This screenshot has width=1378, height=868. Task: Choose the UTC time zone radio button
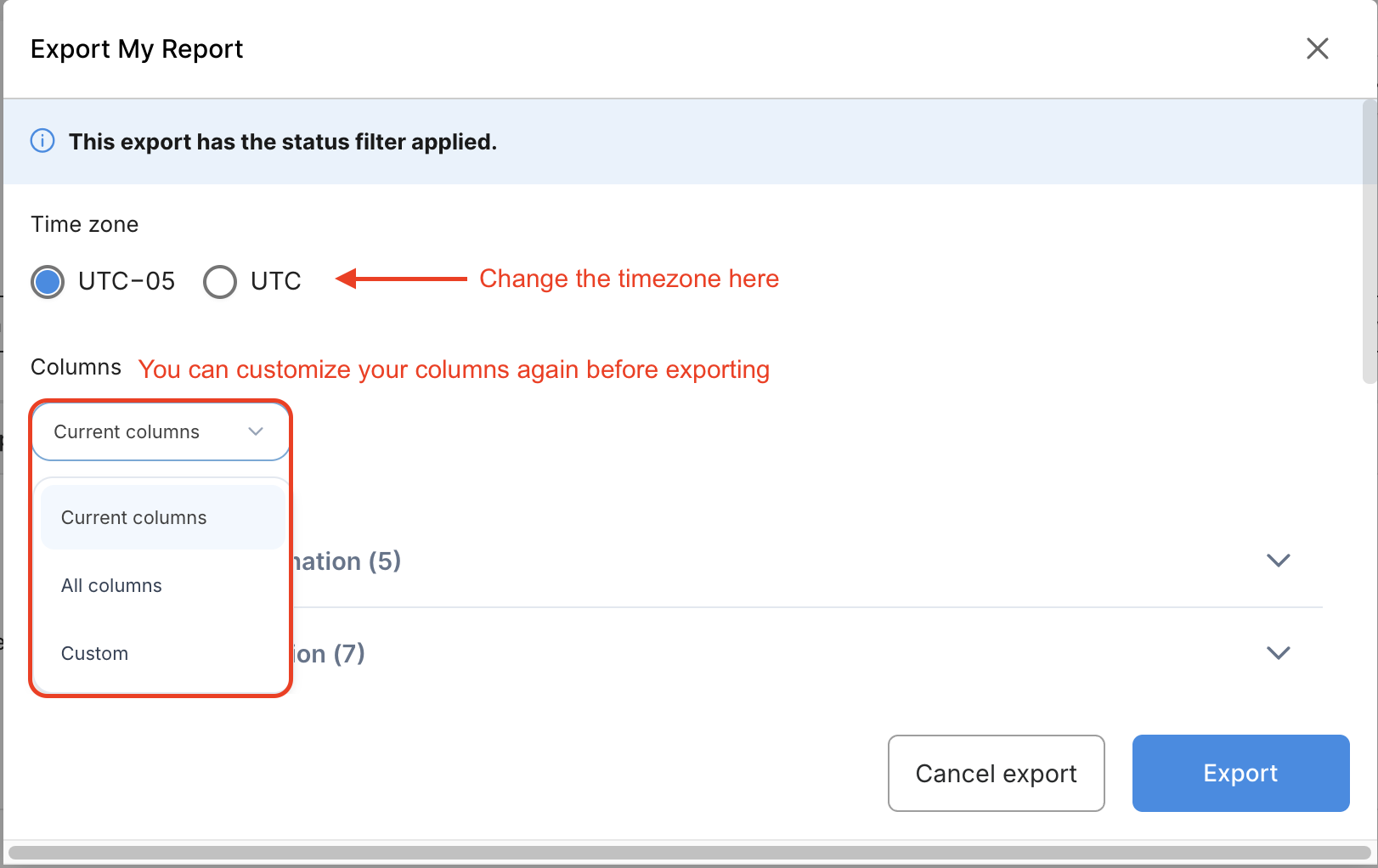220,282
